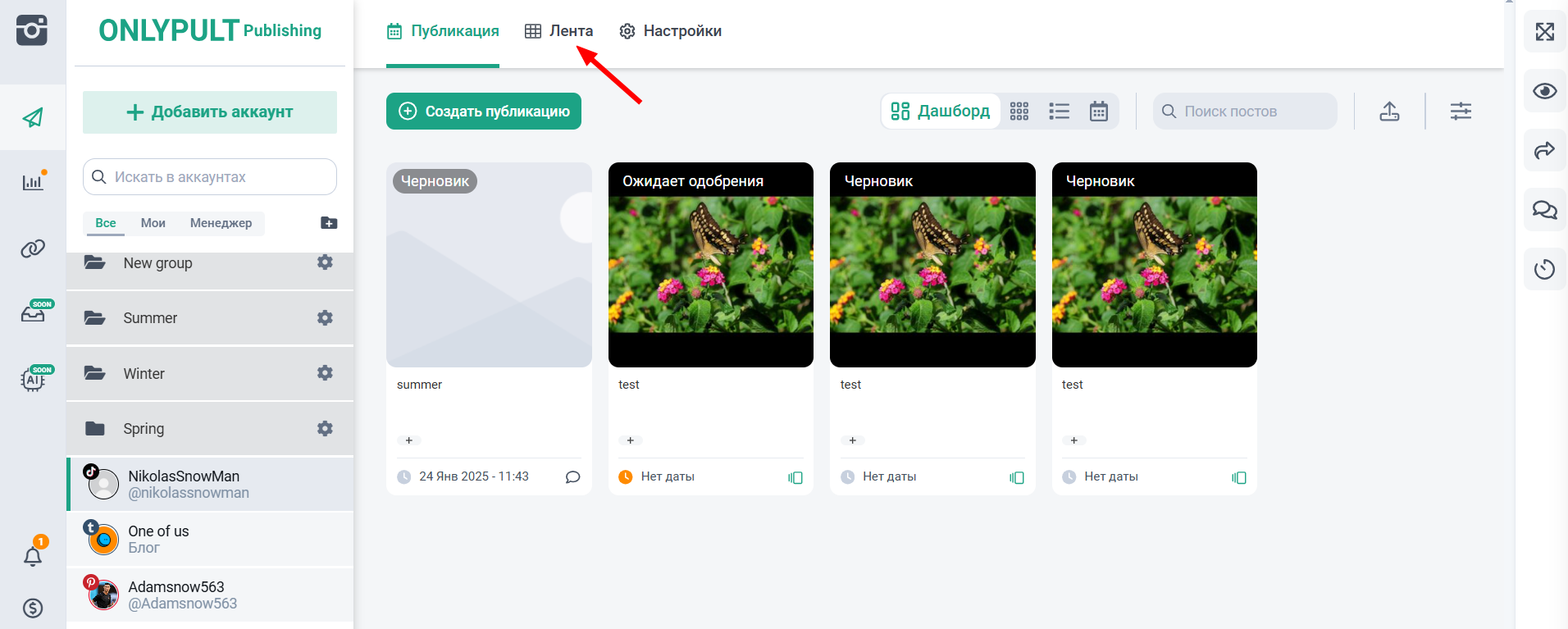Open settings gear for New group
This screenshot has height=629, width=1568.
click(x=326, y=262)
